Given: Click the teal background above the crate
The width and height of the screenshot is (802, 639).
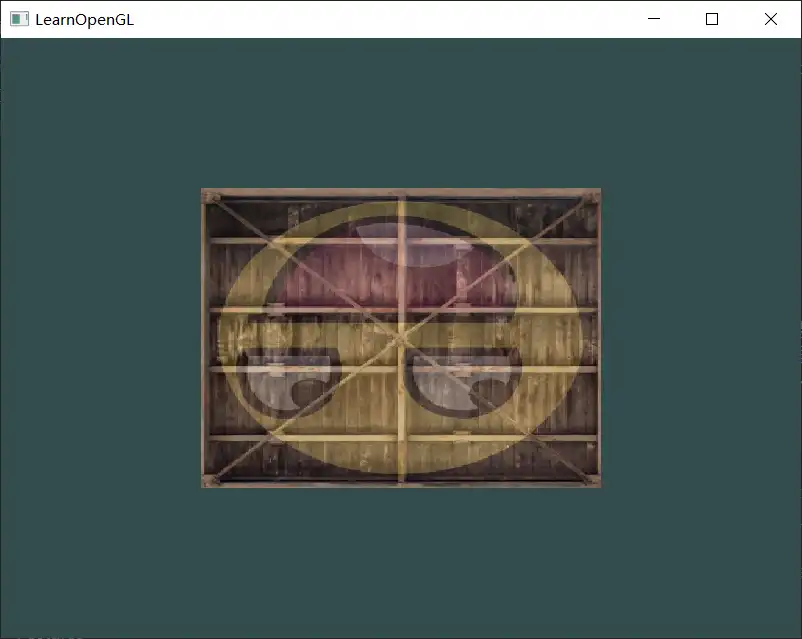Looking at the screenshot, I should click(x=401, y=110).
